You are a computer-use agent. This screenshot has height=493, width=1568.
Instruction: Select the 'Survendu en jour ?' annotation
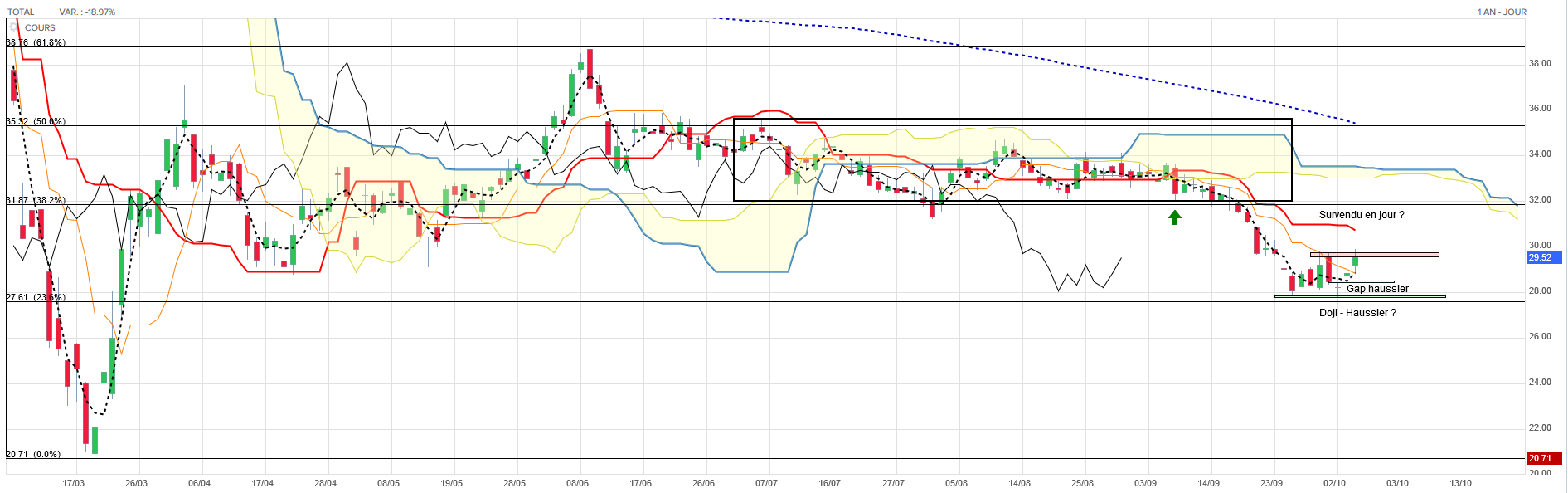[x=1362, y=215]
